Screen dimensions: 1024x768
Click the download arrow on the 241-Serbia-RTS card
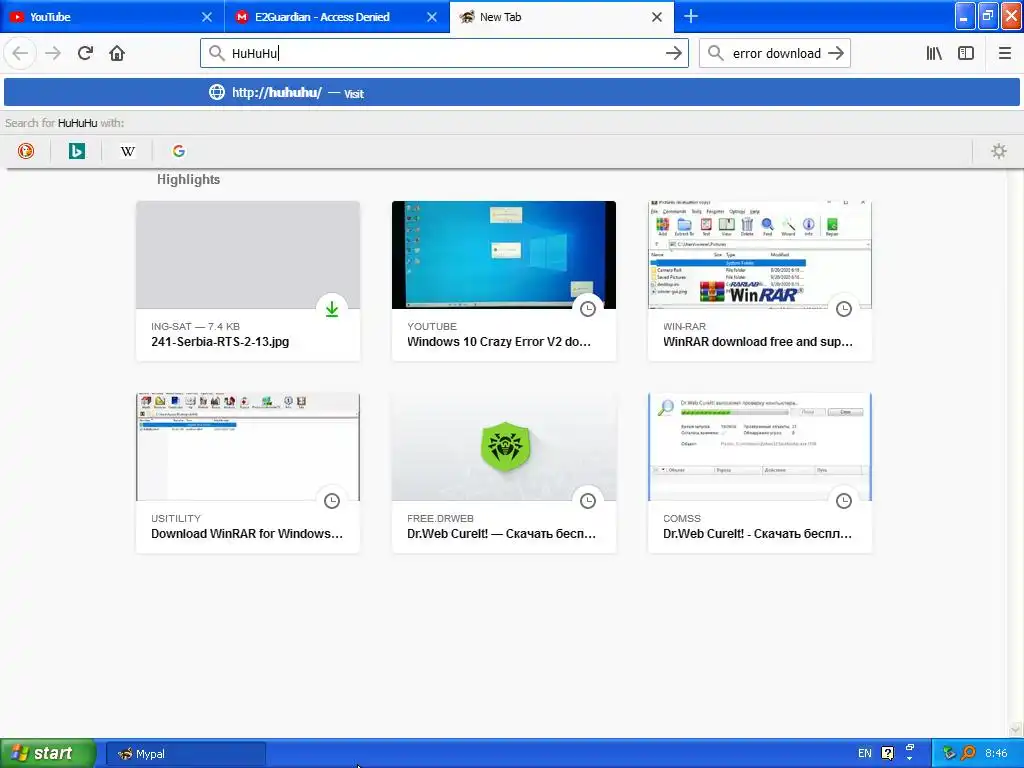click(332, 309)
